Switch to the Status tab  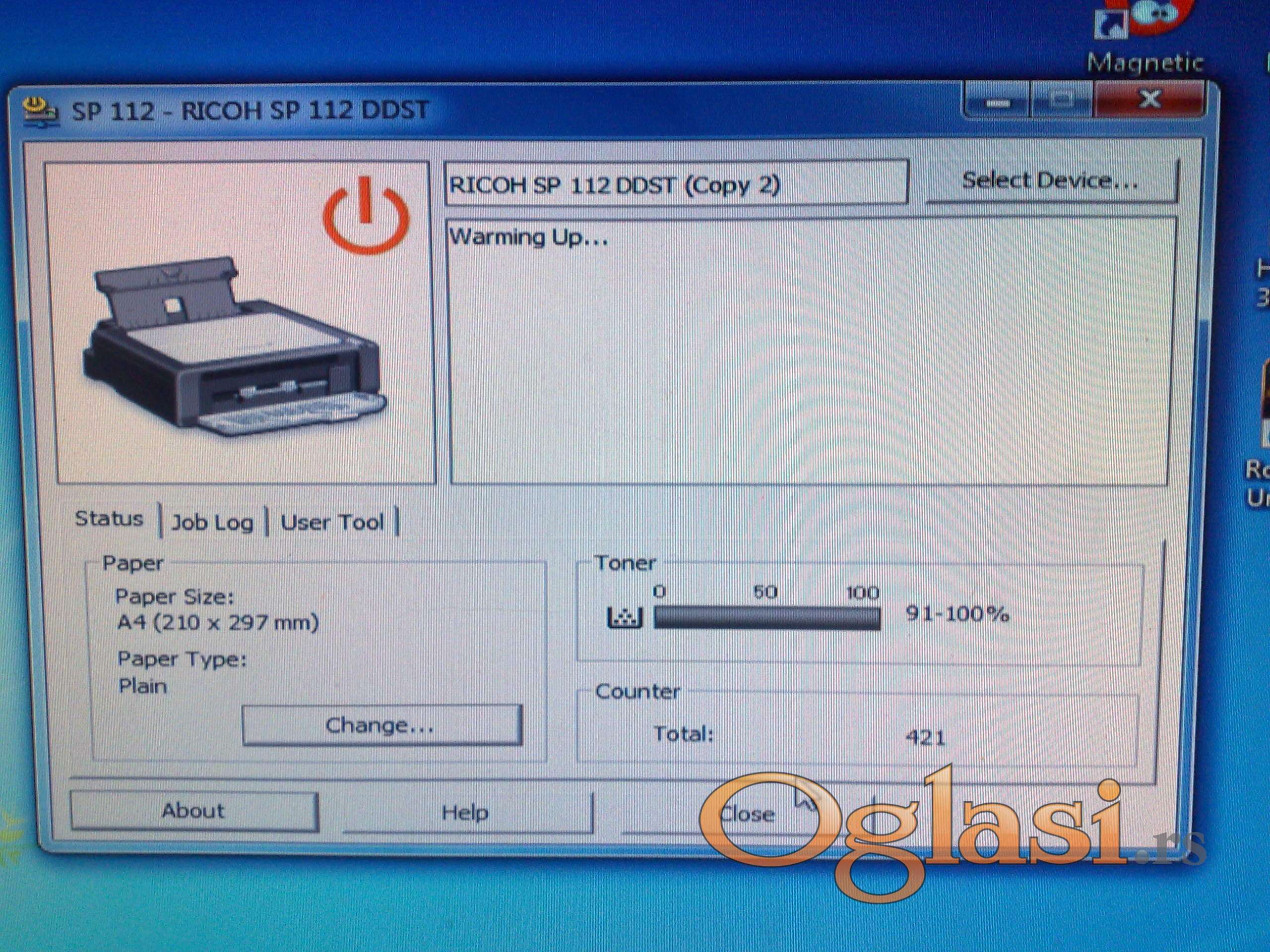109,519
